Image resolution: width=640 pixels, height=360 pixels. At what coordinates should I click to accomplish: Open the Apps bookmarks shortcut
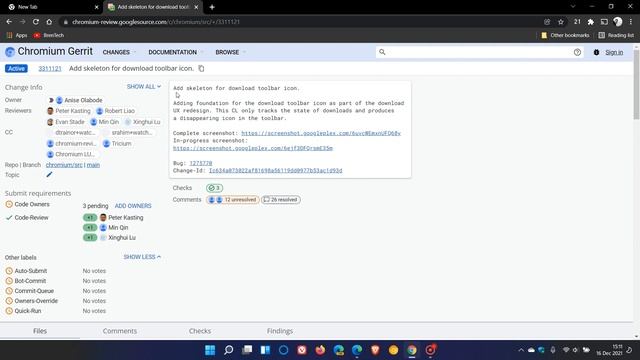click(17, 36)
